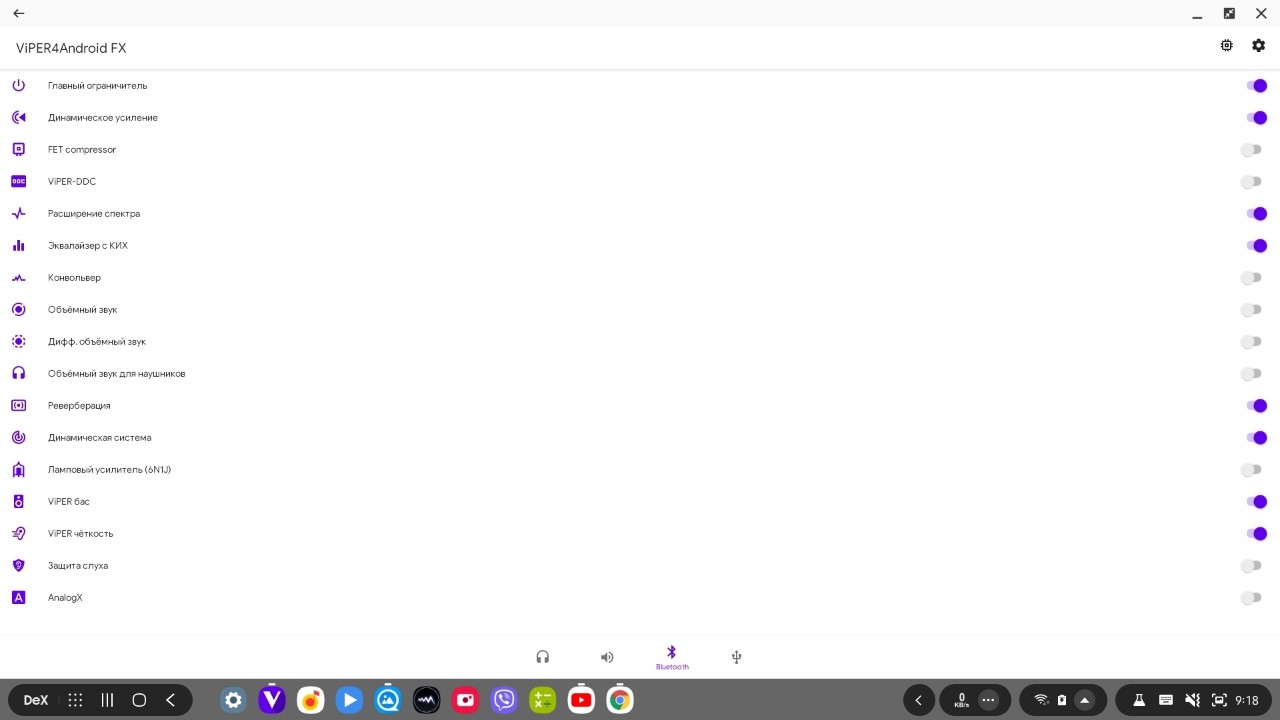Click the Защита слуха shield icon
This screenshot has width=1280, height=720.
click(x=18, y=566)
